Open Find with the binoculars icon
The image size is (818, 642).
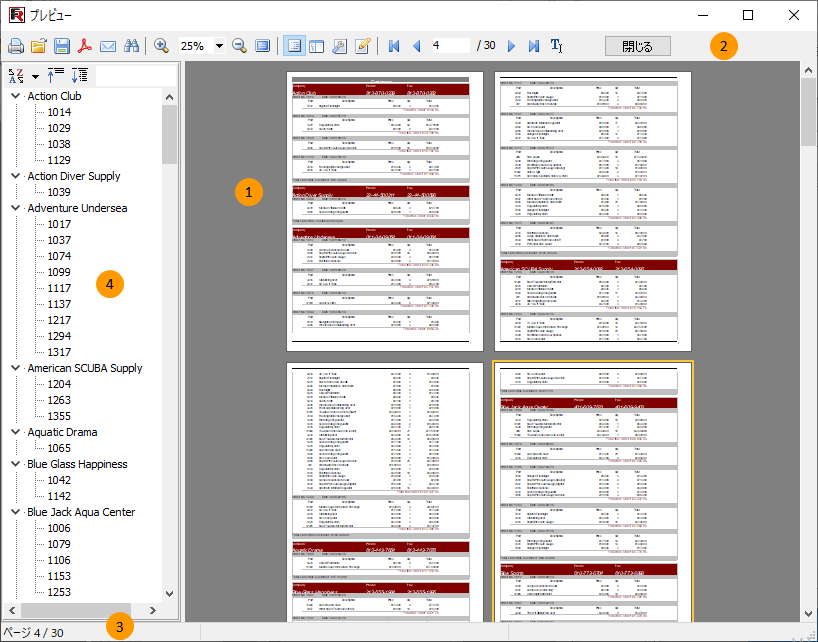(131, 46)
